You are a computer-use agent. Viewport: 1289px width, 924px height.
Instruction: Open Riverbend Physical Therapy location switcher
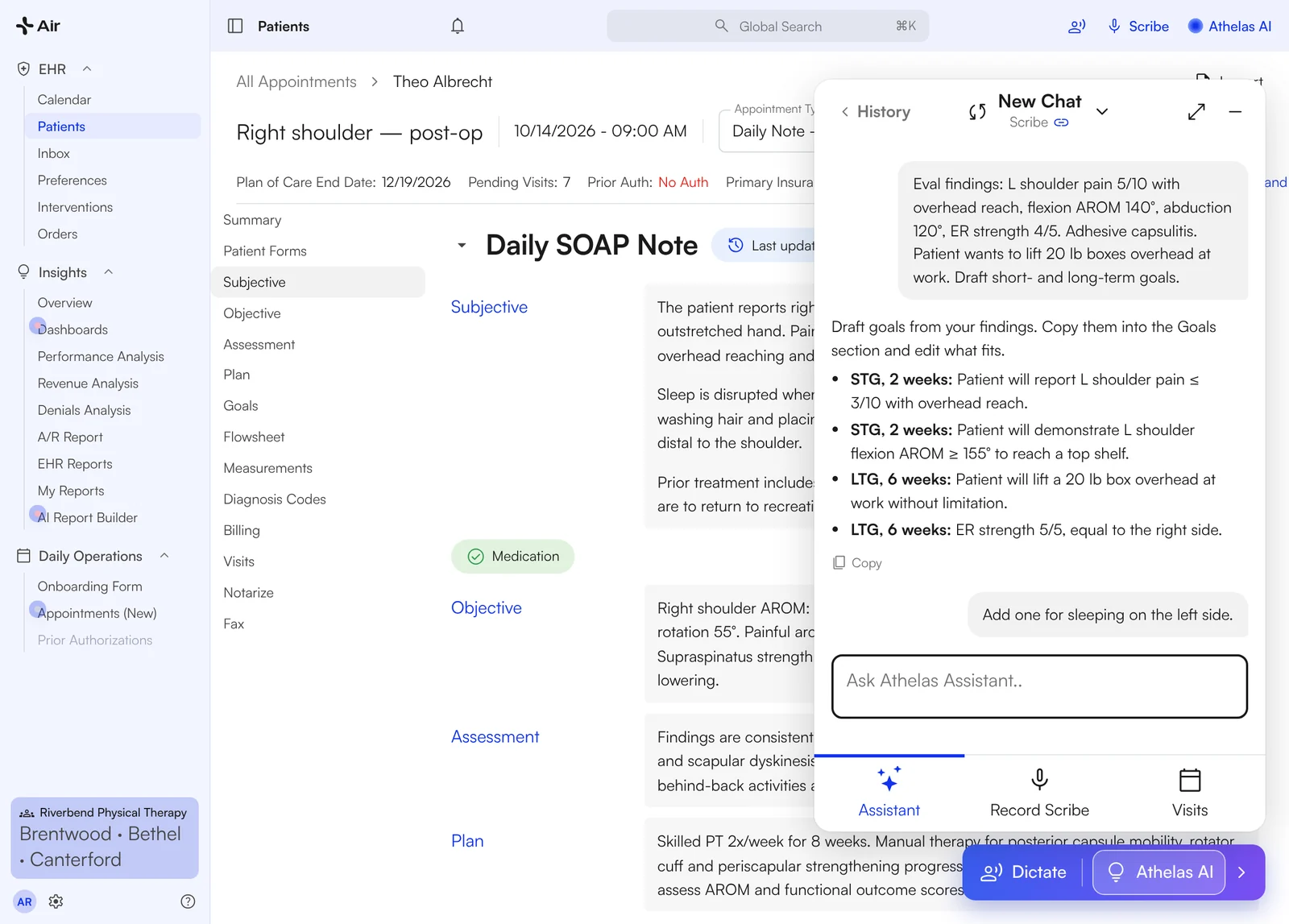105,838
